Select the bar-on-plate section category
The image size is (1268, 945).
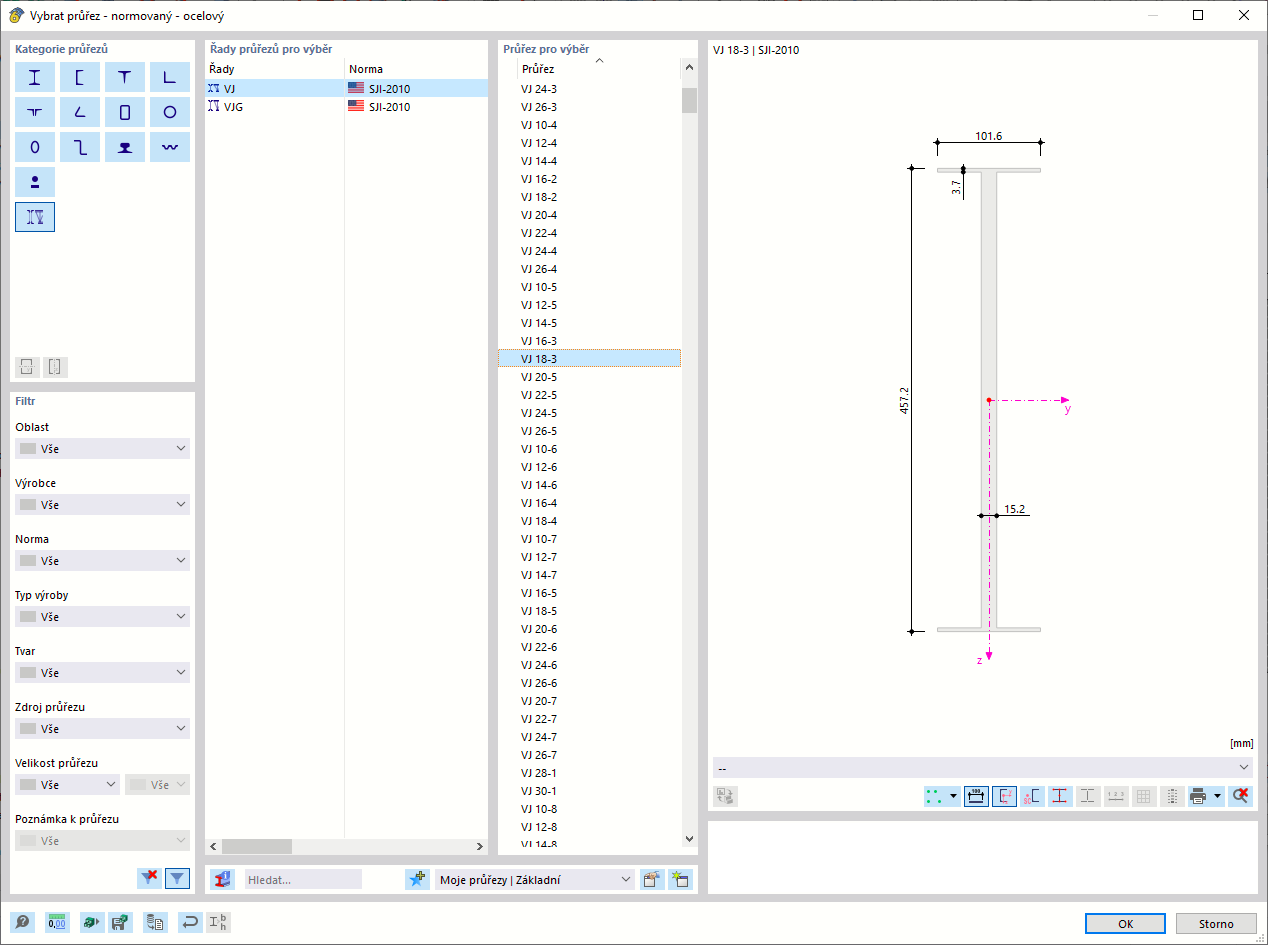pos(35,182)
